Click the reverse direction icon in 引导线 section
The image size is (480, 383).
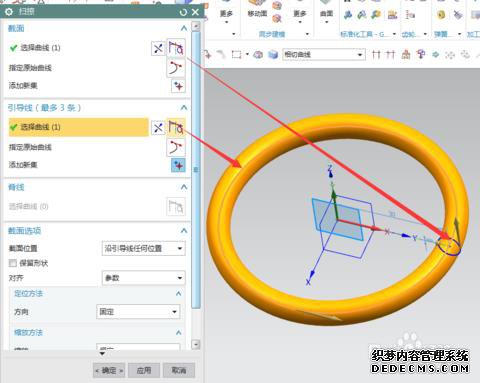click(158, 128)
